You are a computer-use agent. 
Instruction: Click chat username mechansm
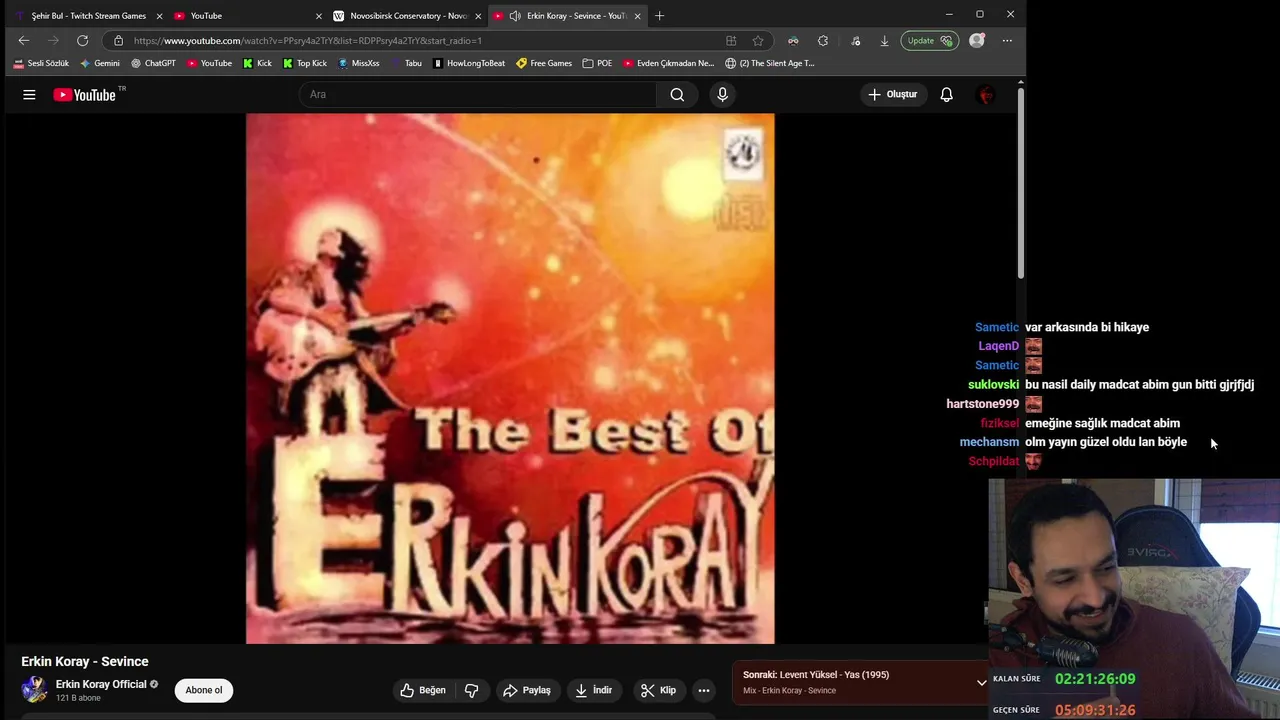tap(989, 442)
